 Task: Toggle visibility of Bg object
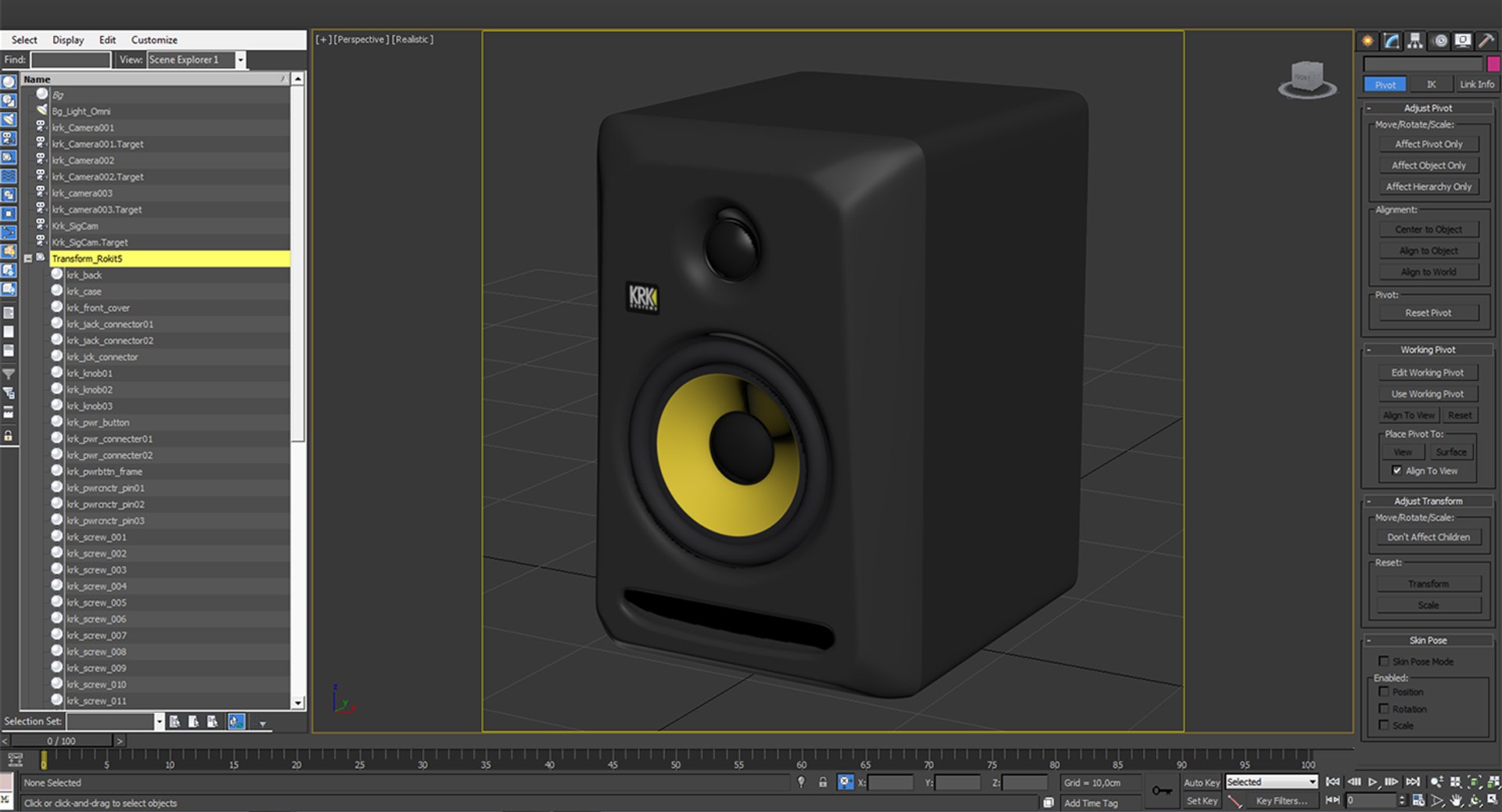pyautogui.click(x=42, y=94)
